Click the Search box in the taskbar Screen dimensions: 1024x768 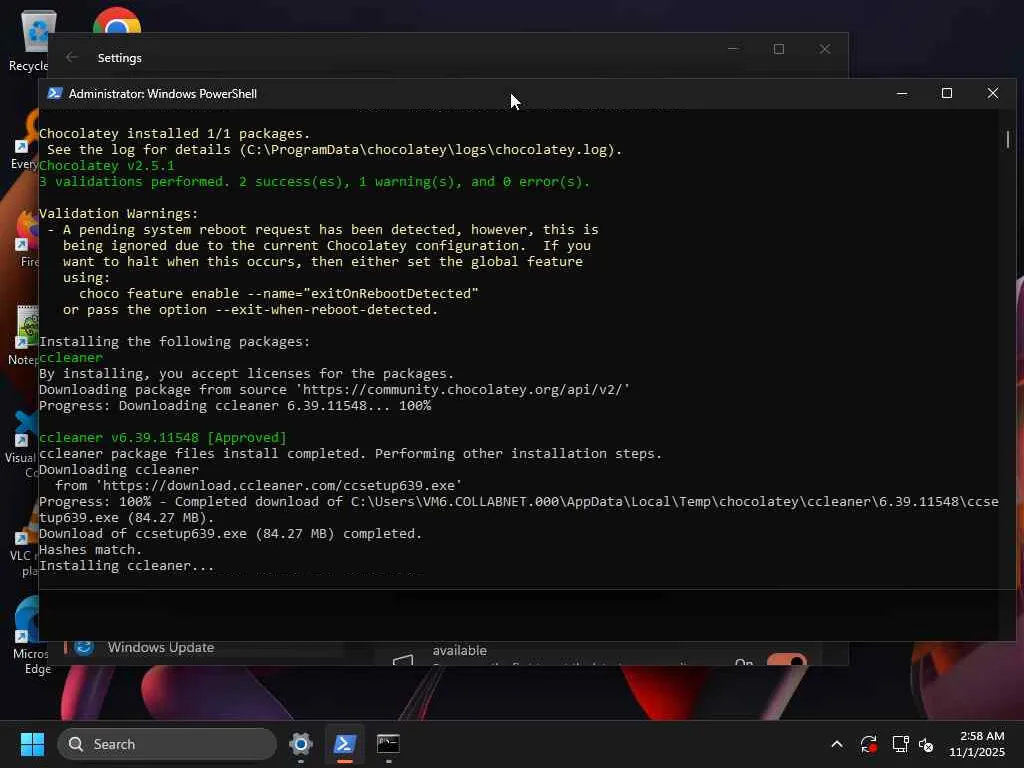(x=167, y=744)
